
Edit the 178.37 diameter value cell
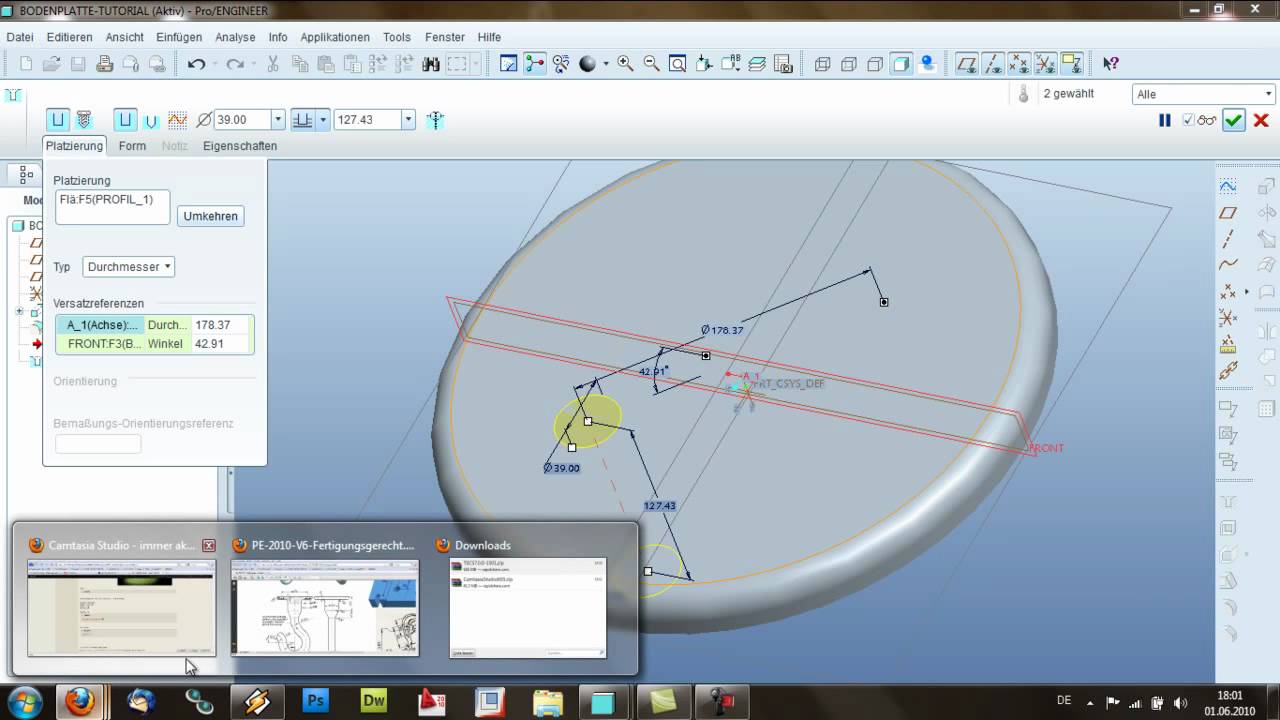[222, 325]
